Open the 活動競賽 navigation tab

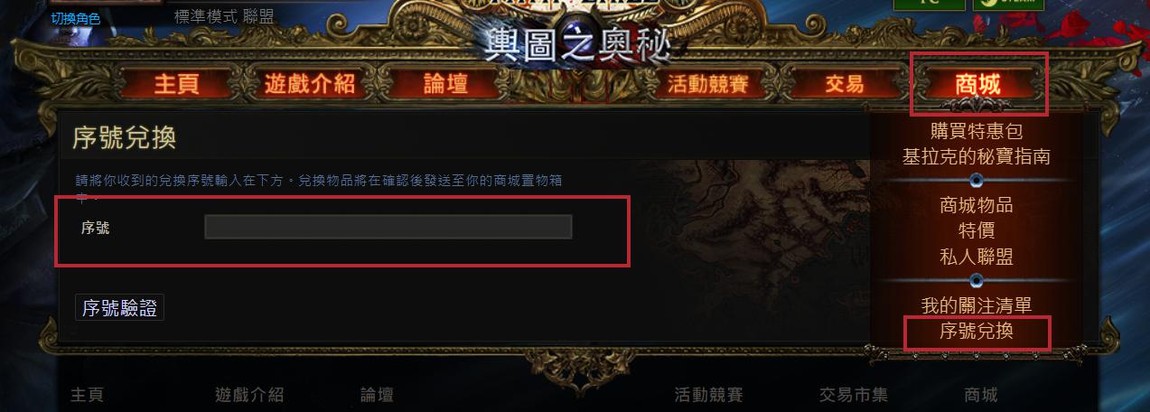tap(708, 84)
